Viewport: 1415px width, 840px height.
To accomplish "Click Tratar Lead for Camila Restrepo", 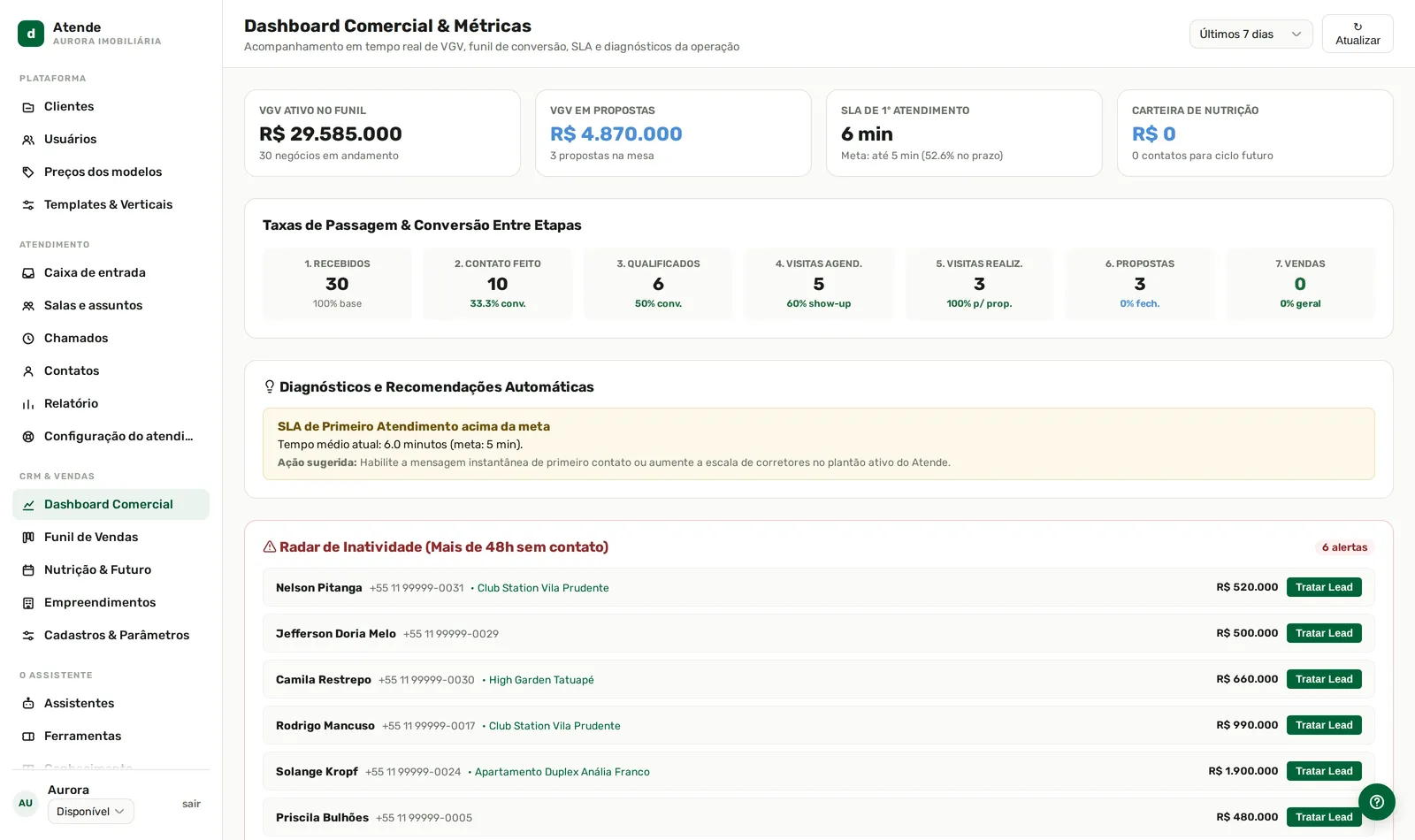I will [x=1324, y=679].
